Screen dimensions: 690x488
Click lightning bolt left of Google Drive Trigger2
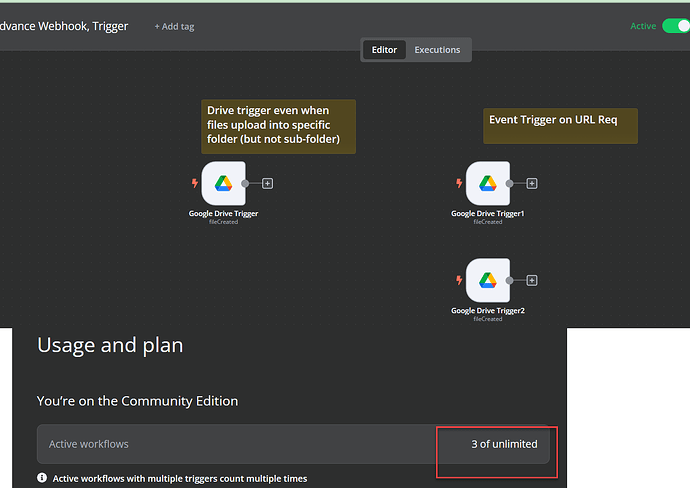[x=459, y=281]
